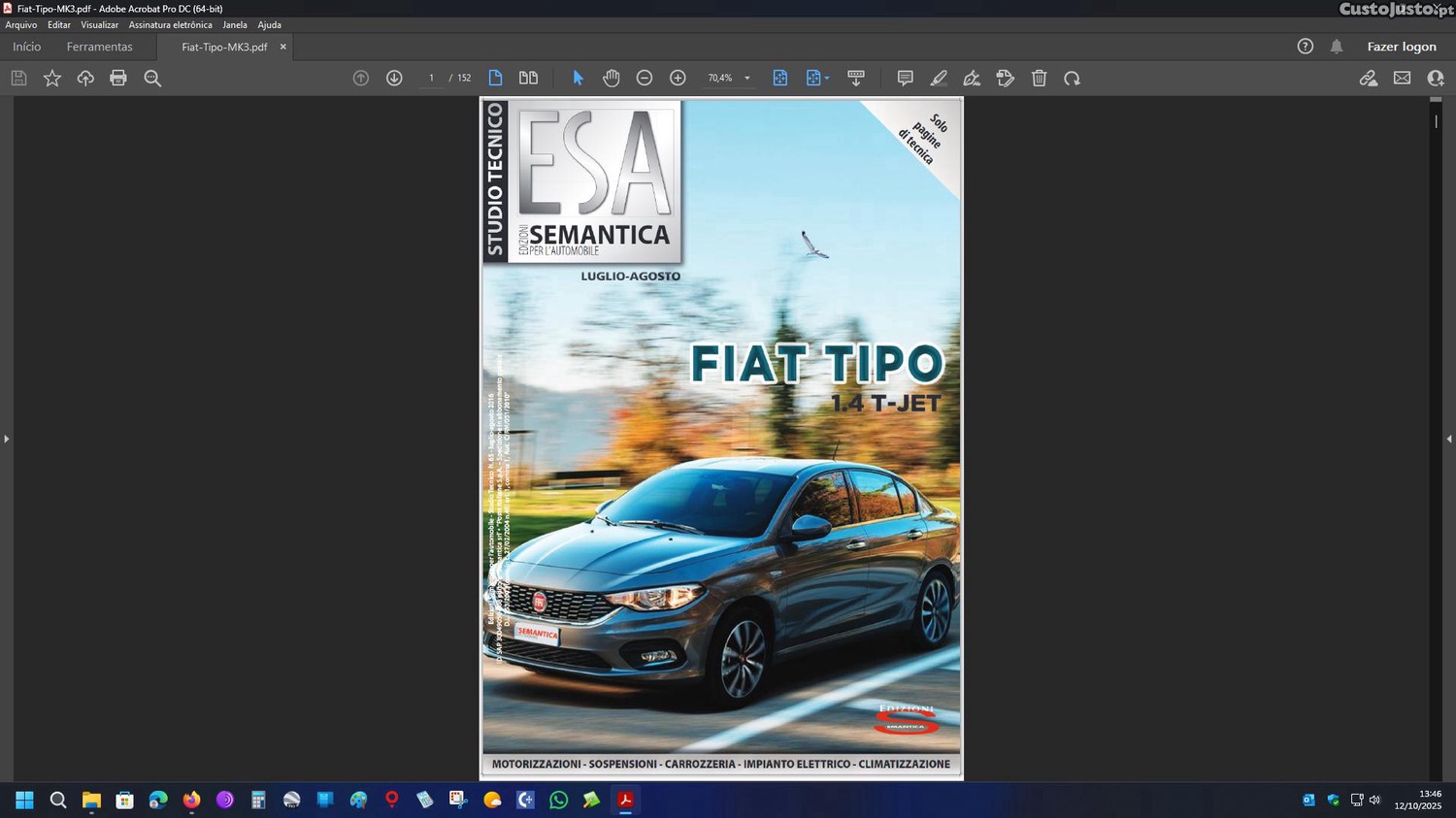Screen dimensions: 1456x818
Task: Click the Zoom in plus icon
Action: 678,79
